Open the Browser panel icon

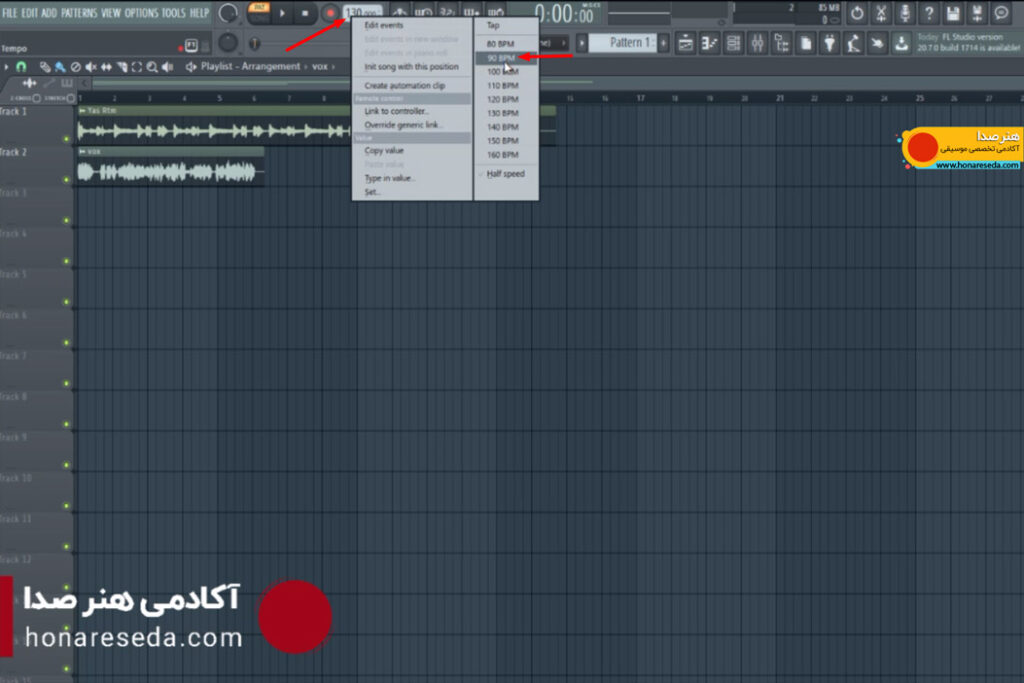(781, 44)
